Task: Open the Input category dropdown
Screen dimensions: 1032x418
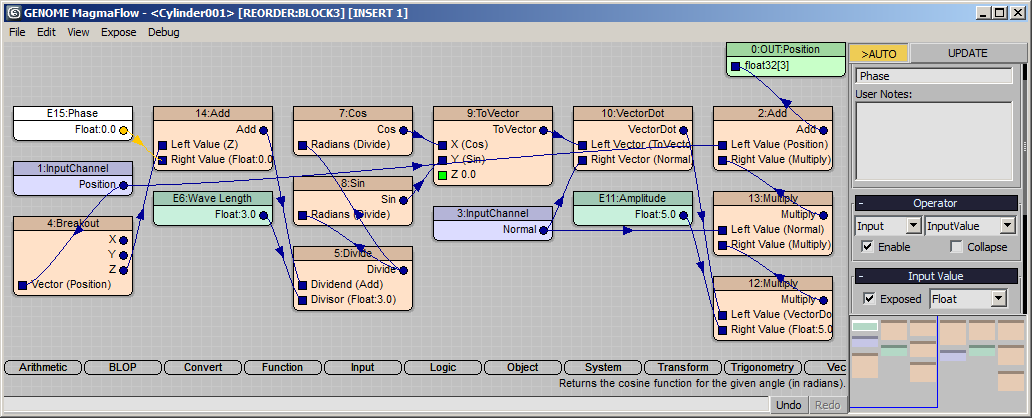Action: [x=887, y=226]
